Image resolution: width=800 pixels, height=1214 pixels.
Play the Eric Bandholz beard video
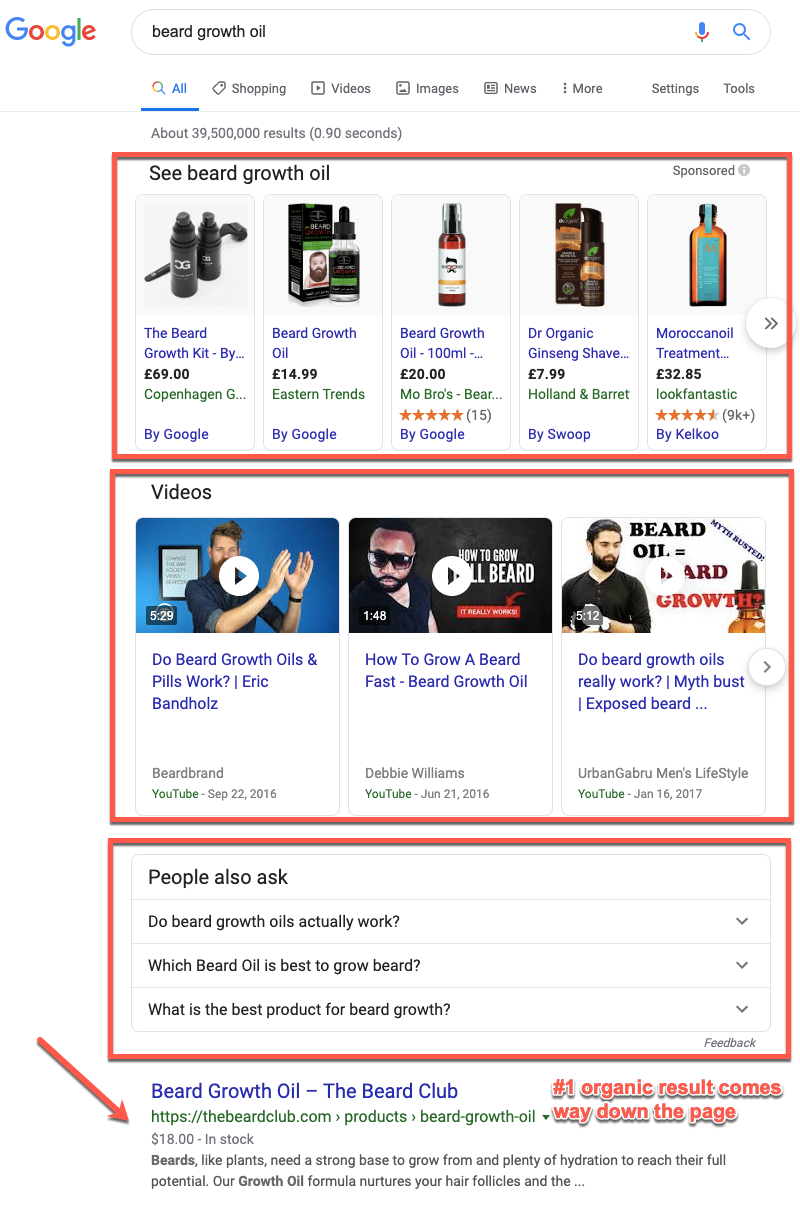coord(238,575)
